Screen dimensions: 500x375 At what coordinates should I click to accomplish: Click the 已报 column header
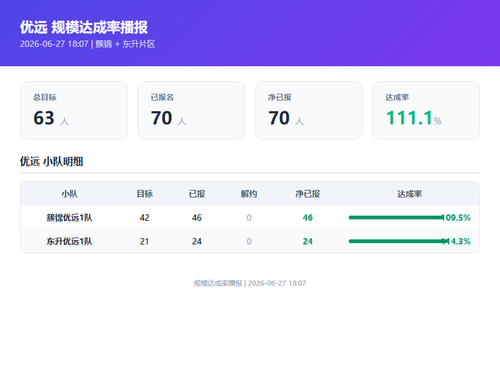click(197, 194)
